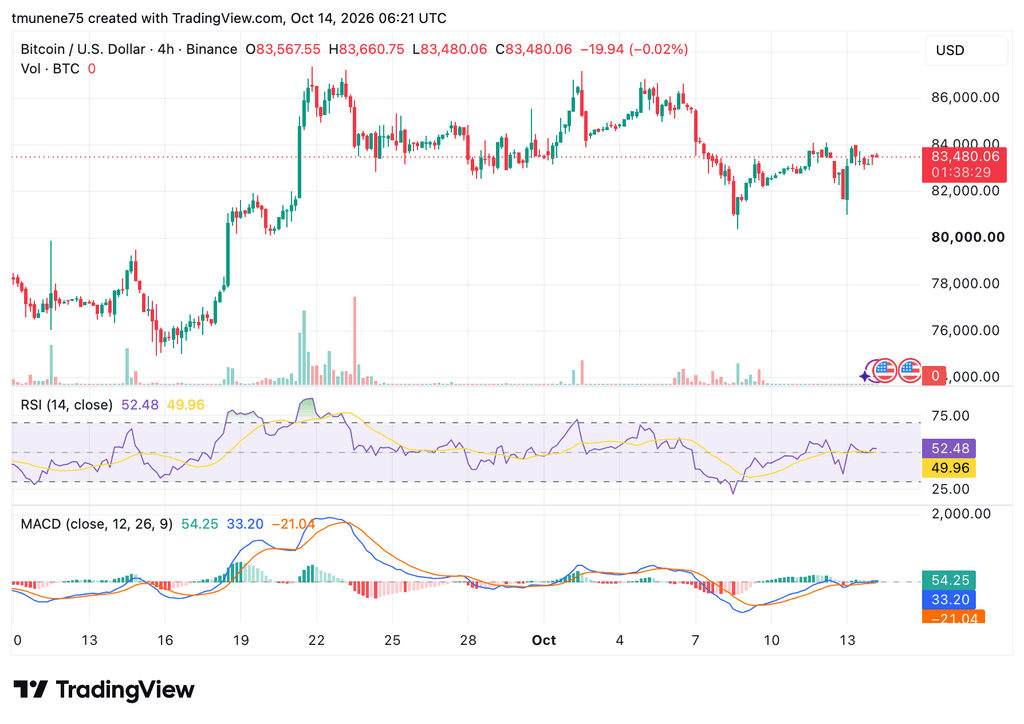Click the candle countdown timer 01:38:29

click(x=961, y=173)
